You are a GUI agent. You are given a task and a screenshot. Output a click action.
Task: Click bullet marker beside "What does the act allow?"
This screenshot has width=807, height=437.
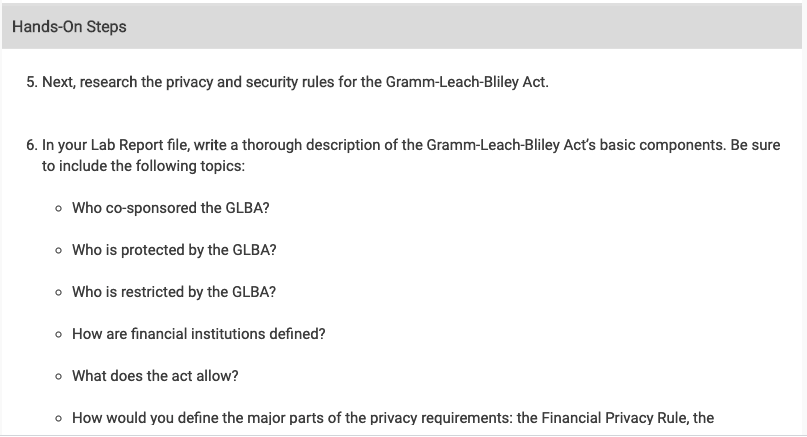click(59, 377)
